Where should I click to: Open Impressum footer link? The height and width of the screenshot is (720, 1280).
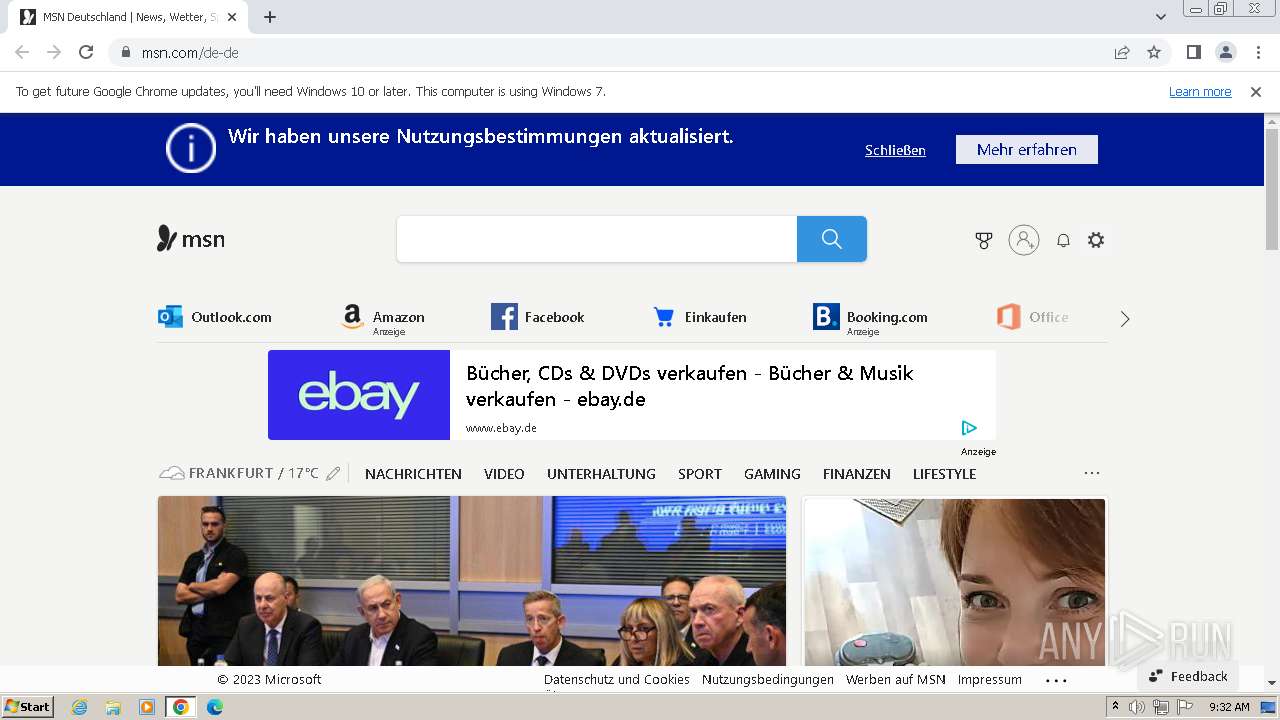pyautogui.click(x=990, y=679)
